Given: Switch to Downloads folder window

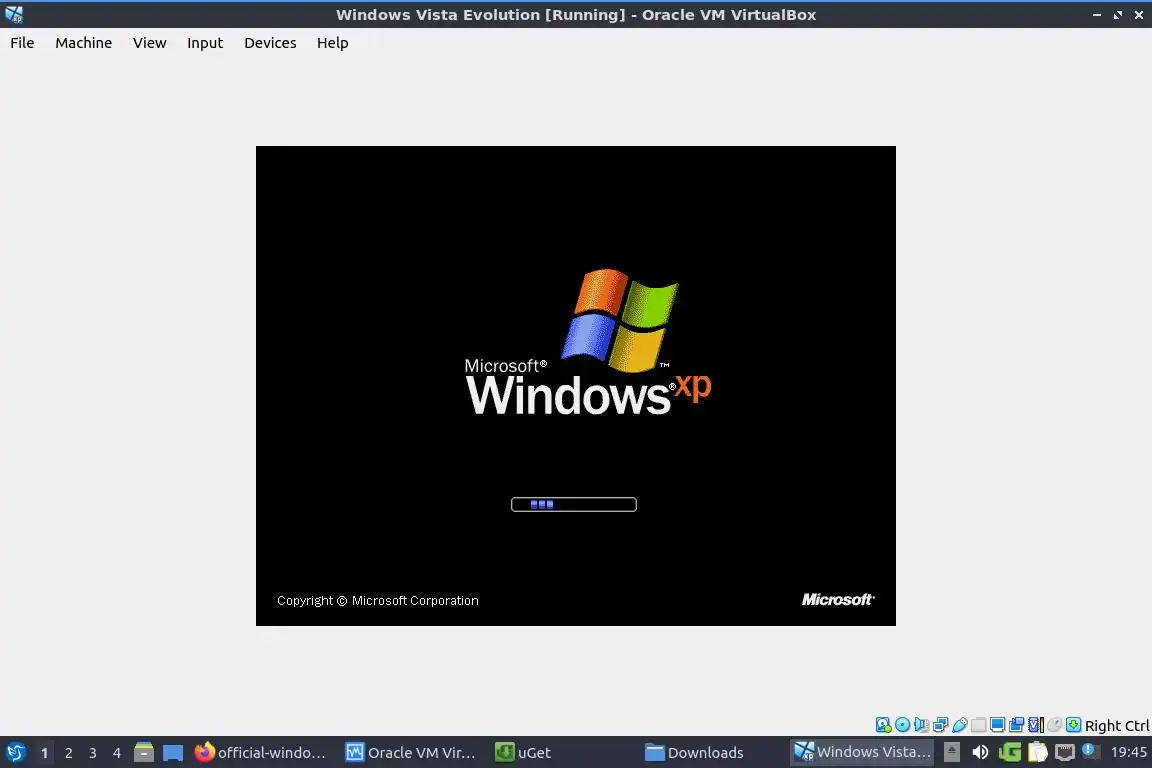Looking at the screenshot, I should pyautogui.click(x=694, y=753).
